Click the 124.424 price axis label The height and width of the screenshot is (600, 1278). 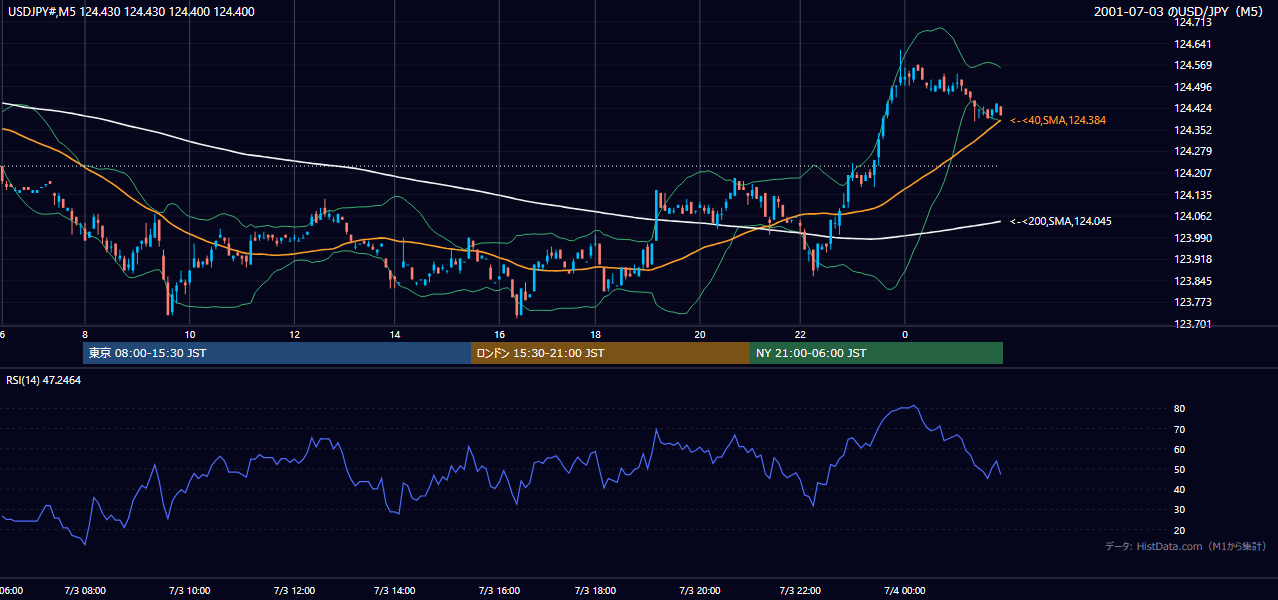[x=1193, y=109]
